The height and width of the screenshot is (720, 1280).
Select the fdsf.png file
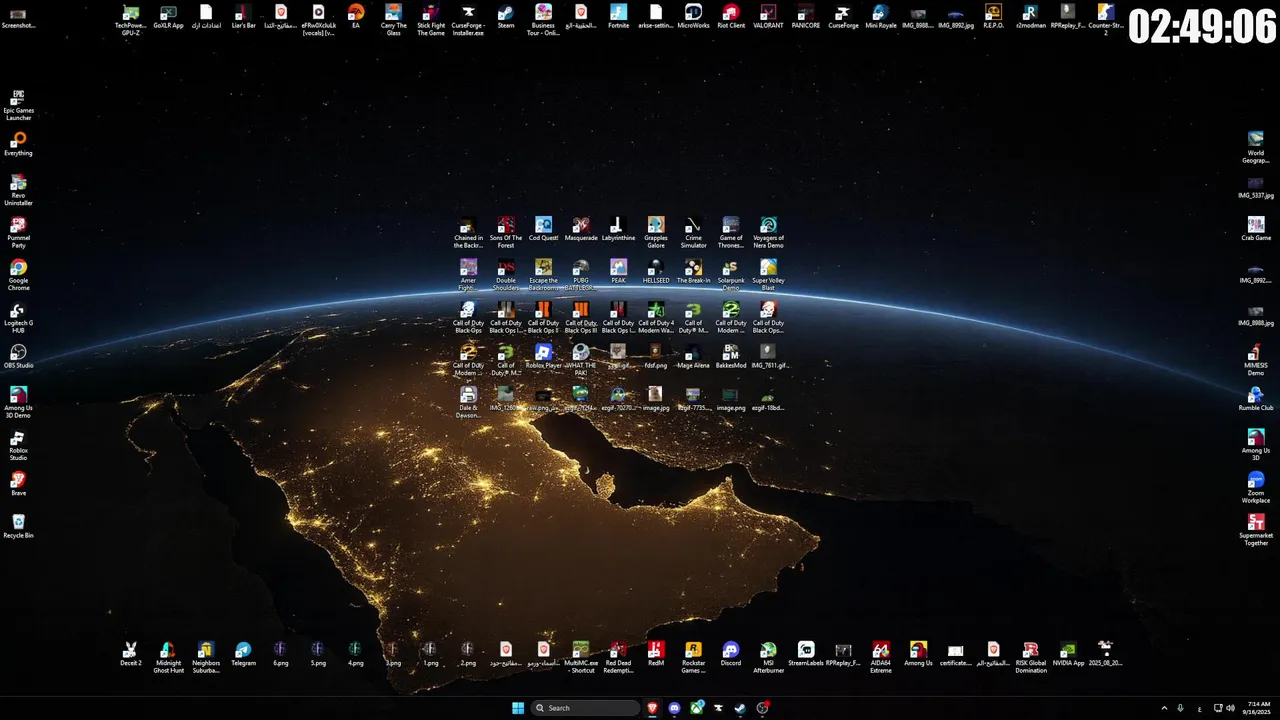pos(656,356)
